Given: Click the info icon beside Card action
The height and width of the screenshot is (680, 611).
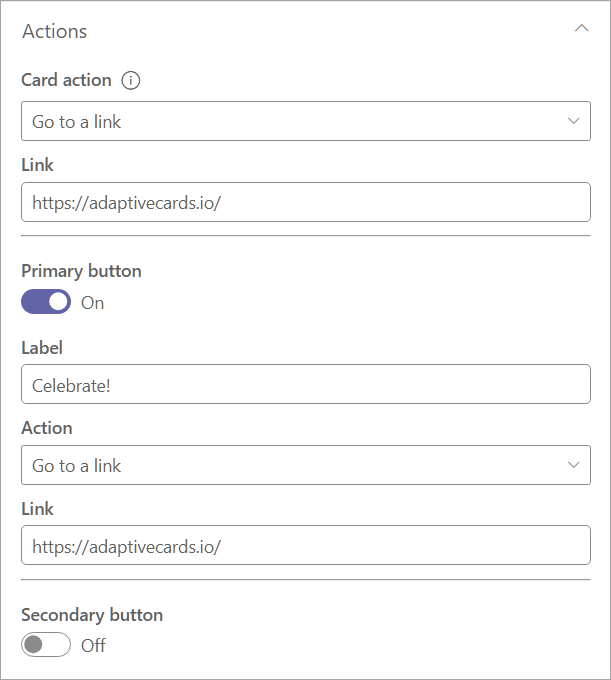Looking at the screenshot, I should (130, 80).
